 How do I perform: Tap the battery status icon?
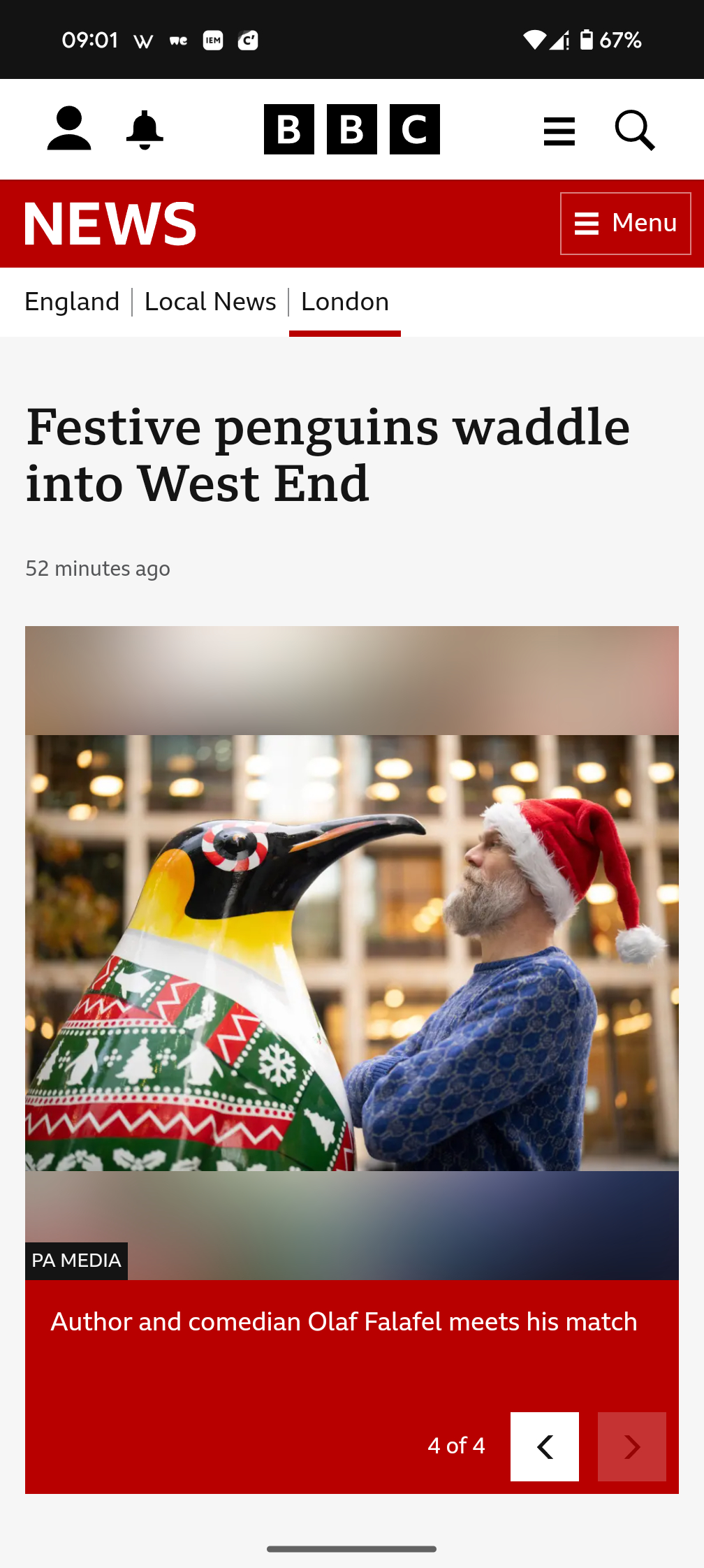point(587,40)
